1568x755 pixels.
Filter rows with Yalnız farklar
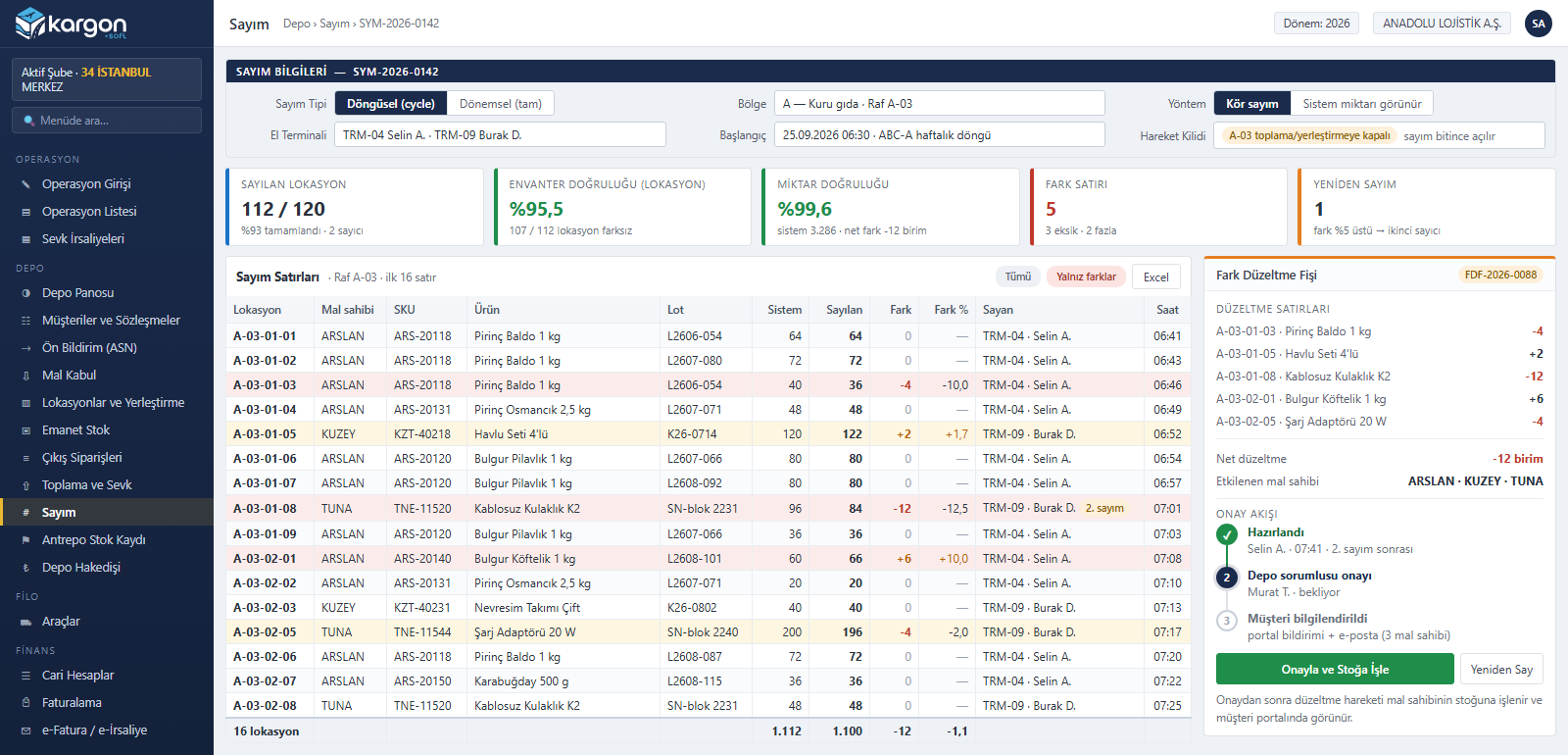tap(1086, 277)
